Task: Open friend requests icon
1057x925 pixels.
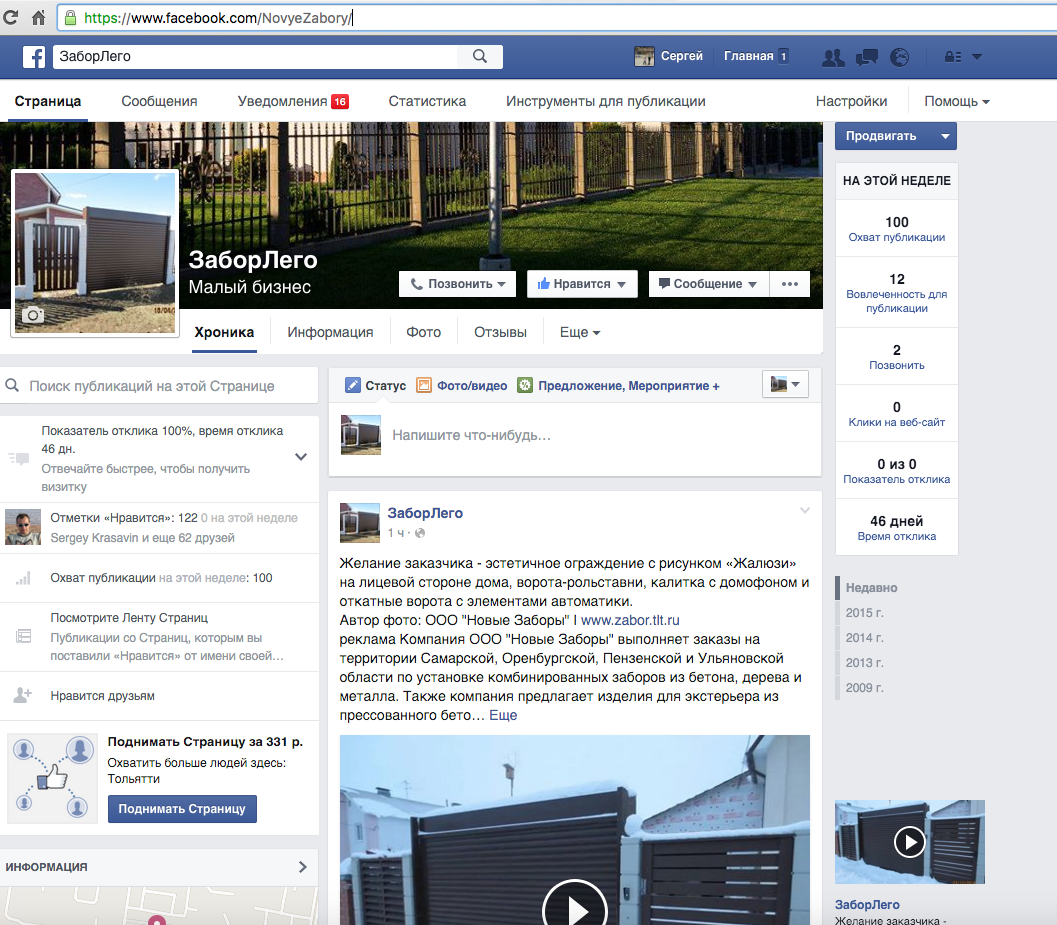Action: coord(832,57)
